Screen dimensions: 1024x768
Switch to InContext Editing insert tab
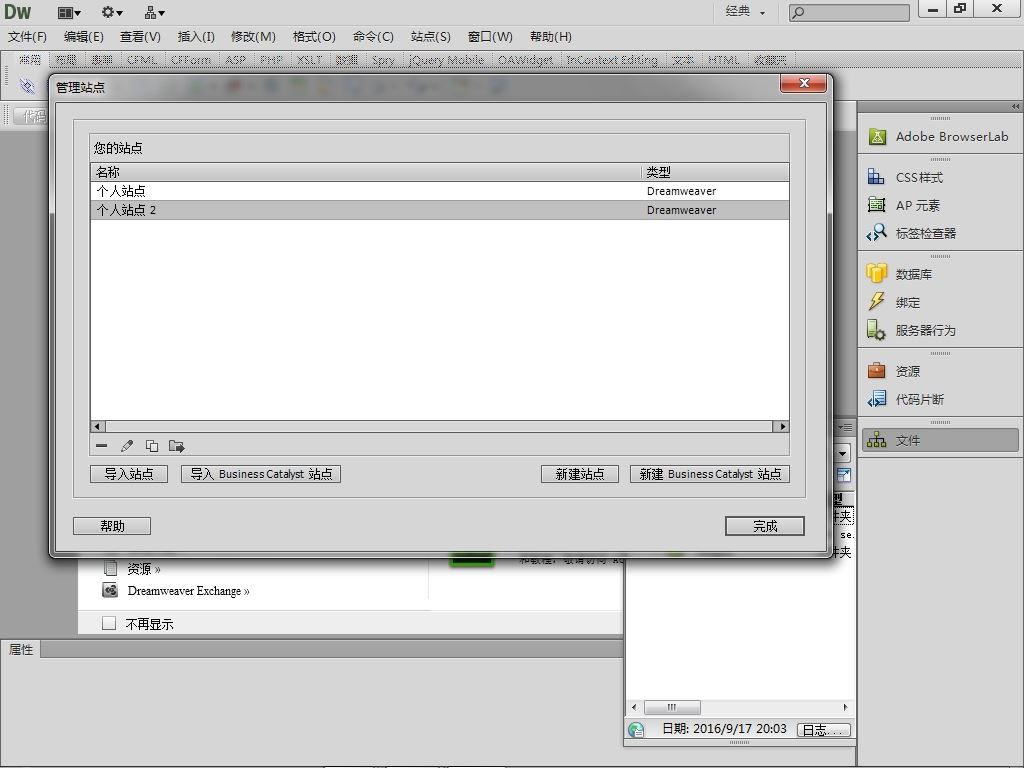(x=611, y=60)
